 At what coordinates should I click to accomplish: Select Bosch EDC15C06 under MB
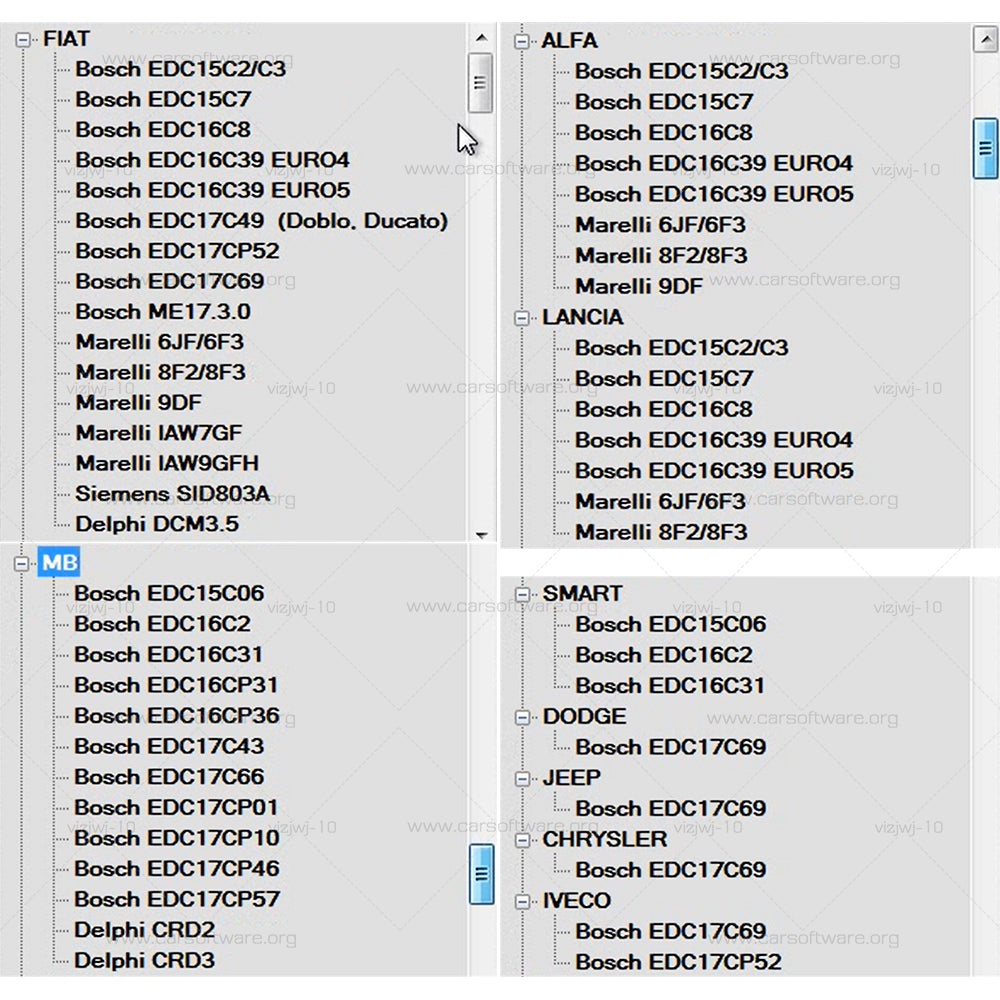169,593
